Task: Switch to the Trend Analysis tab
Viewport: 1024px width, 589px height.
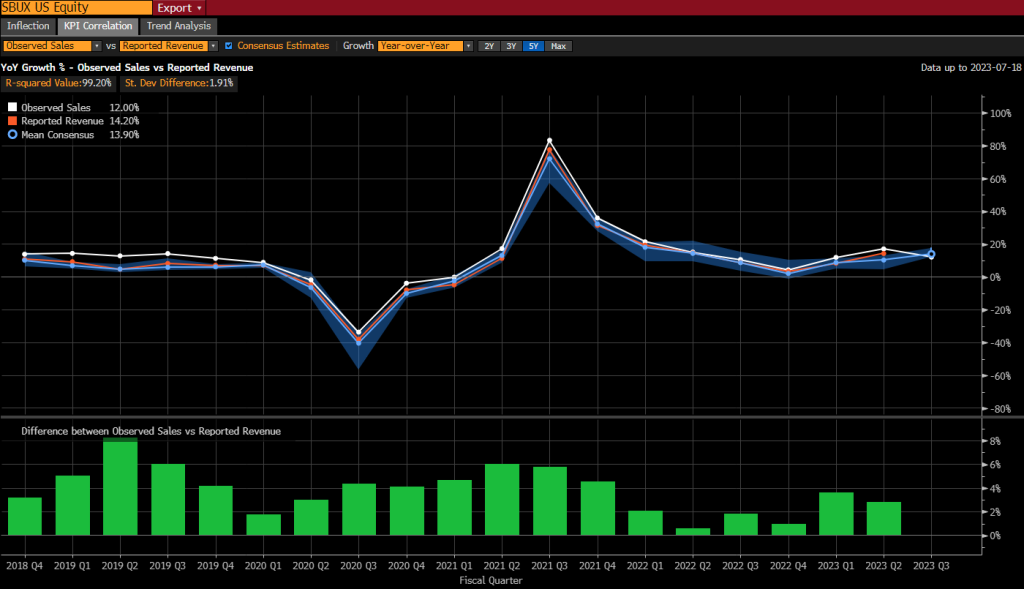Action: coord(178,26)
